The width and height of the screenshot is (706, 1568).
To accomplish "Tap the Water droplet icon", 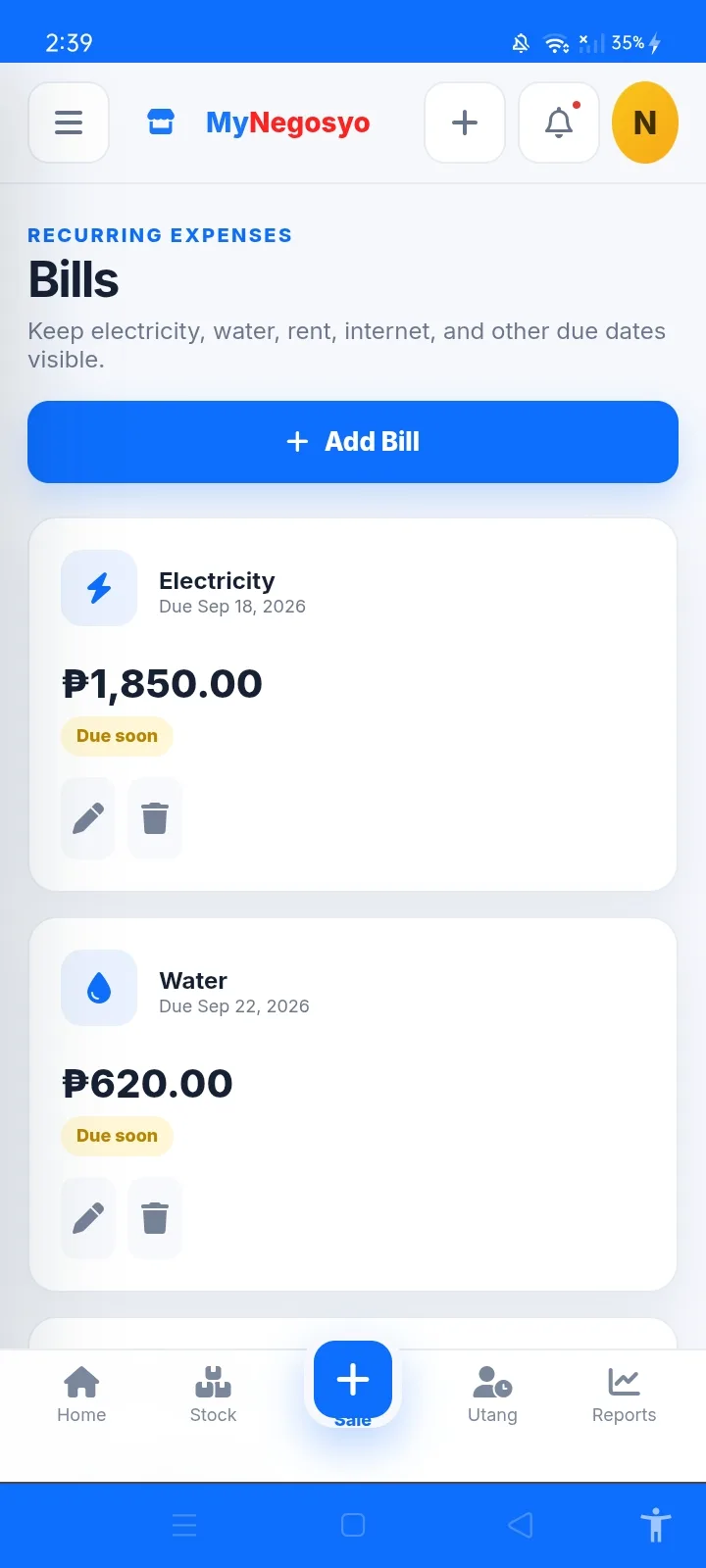I will coord(99,988).
